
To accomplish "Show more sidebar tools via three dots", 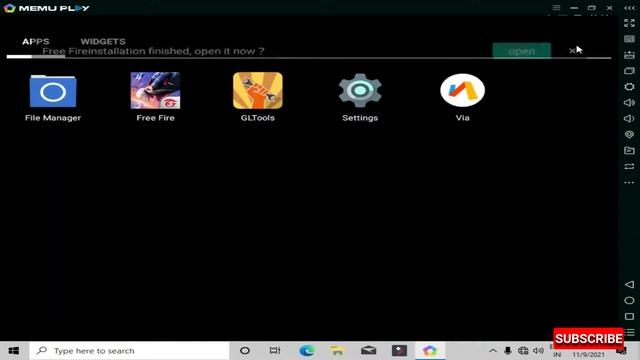I will click(629, 182).
